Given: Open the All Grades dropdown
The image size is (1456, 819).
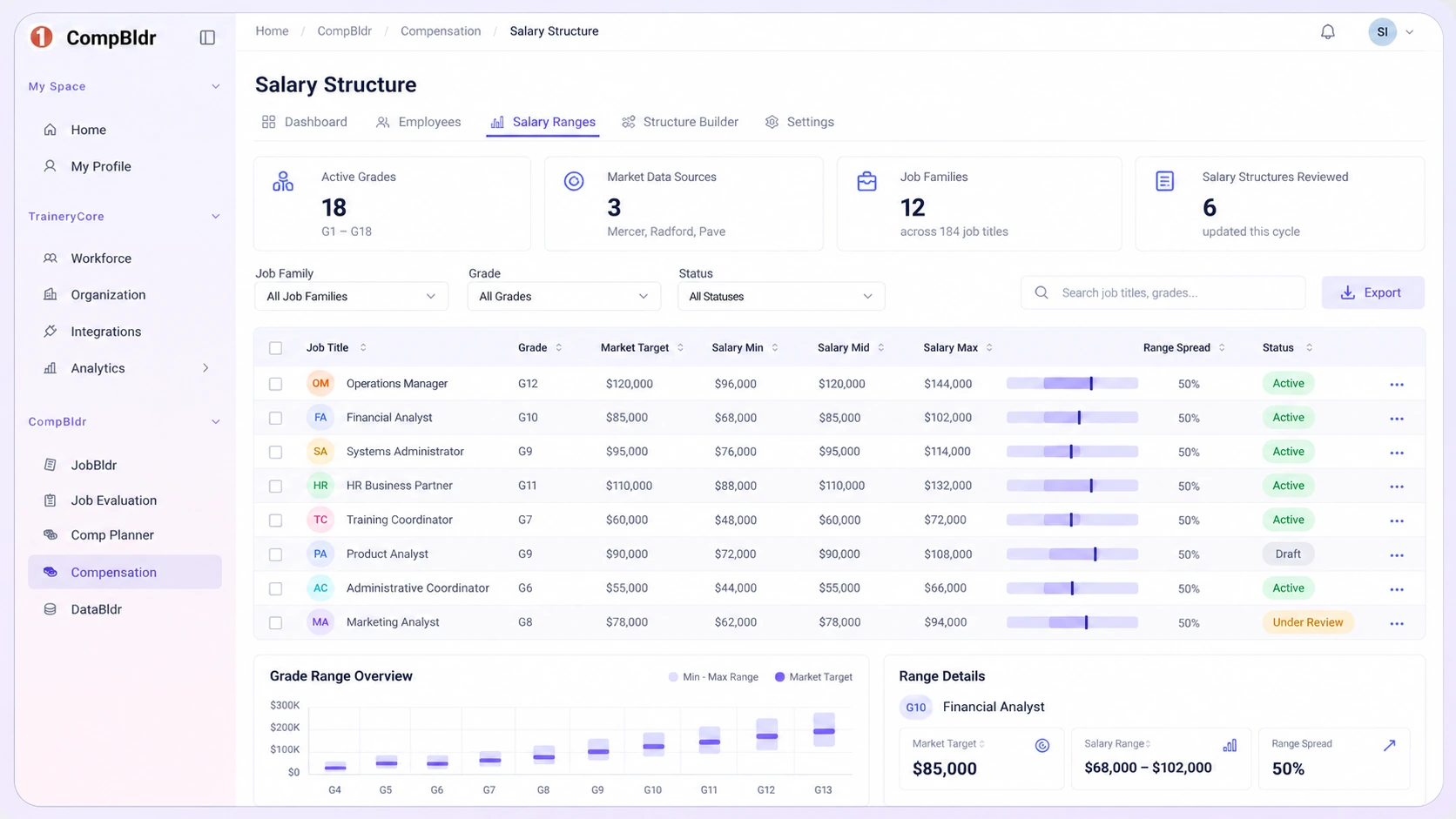Looking at the screenshot, I should coord(563,296).
